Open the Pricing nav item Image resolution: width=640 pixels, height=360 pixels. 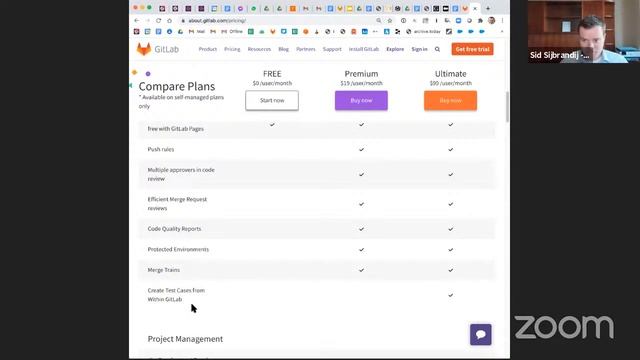coord(232,49)
